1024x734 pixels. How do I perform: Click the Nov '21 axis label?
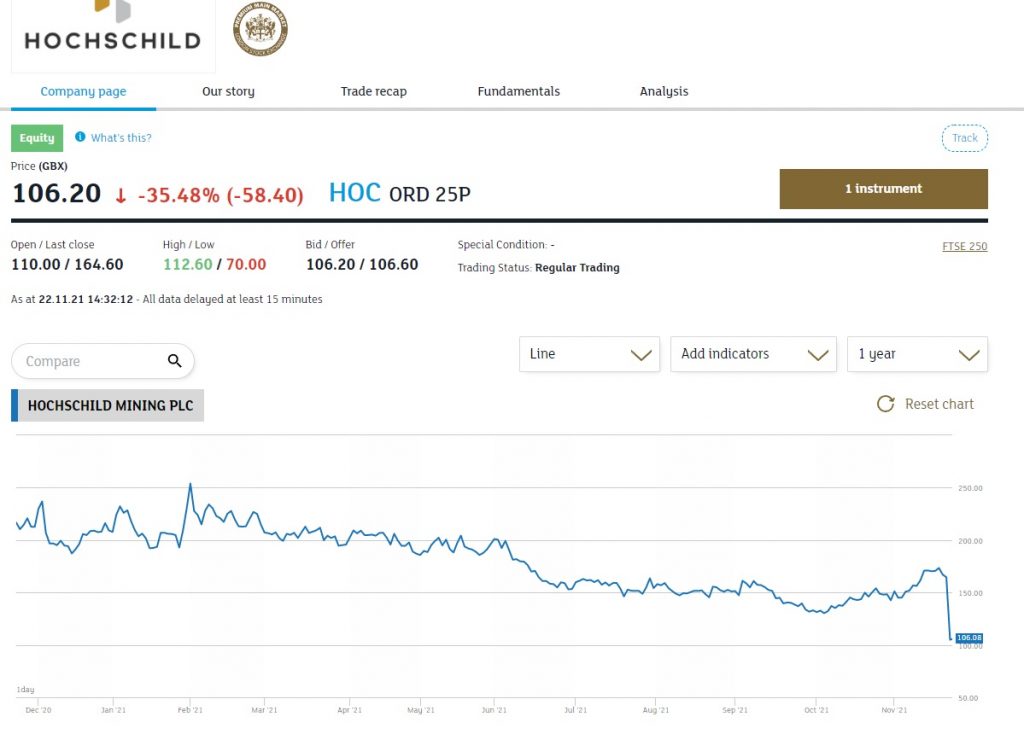point(894,710)
